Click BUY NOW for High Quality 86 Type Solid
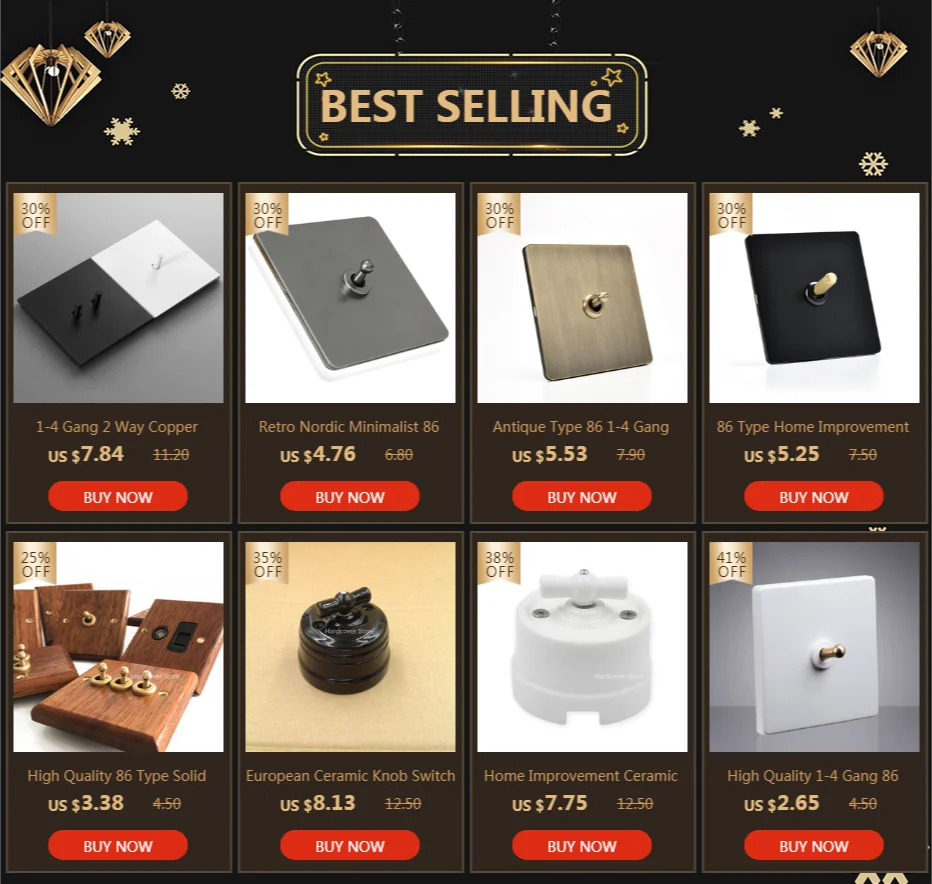 pyautogui.click(x=118, y=845)
